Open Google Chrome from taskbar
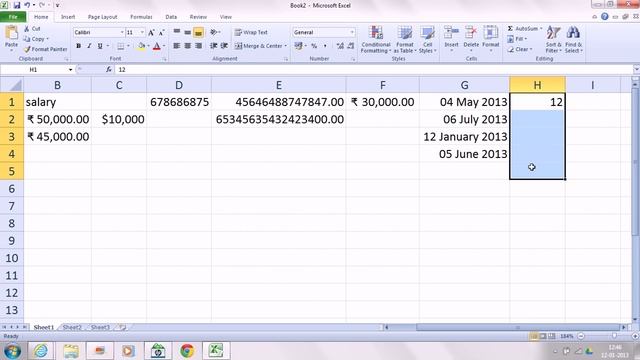The image size is (640, 360). point(187,351)
